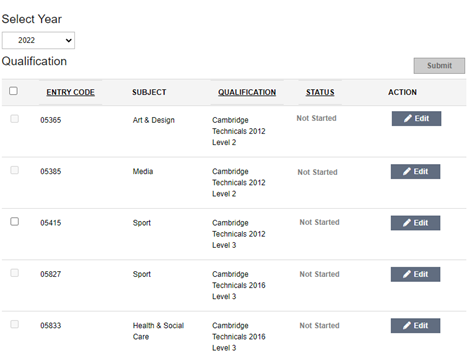Sort by the Status column header
Screen dimensions: 470x361
pyautogui.click(x=320, y=92)
